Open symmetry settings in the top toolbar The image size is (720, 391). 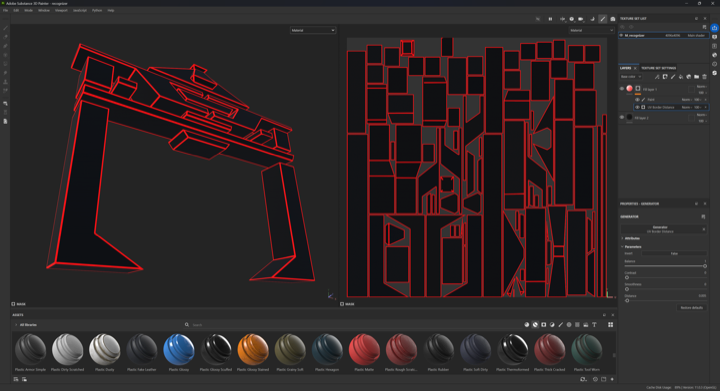tap(562, 19)
